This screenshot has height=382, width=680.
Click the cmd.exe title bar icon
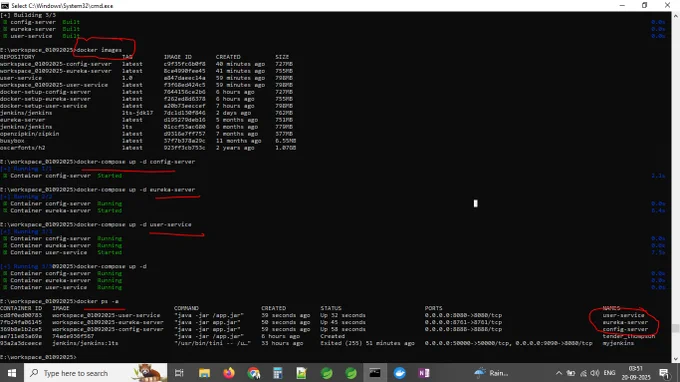[4, 6]
